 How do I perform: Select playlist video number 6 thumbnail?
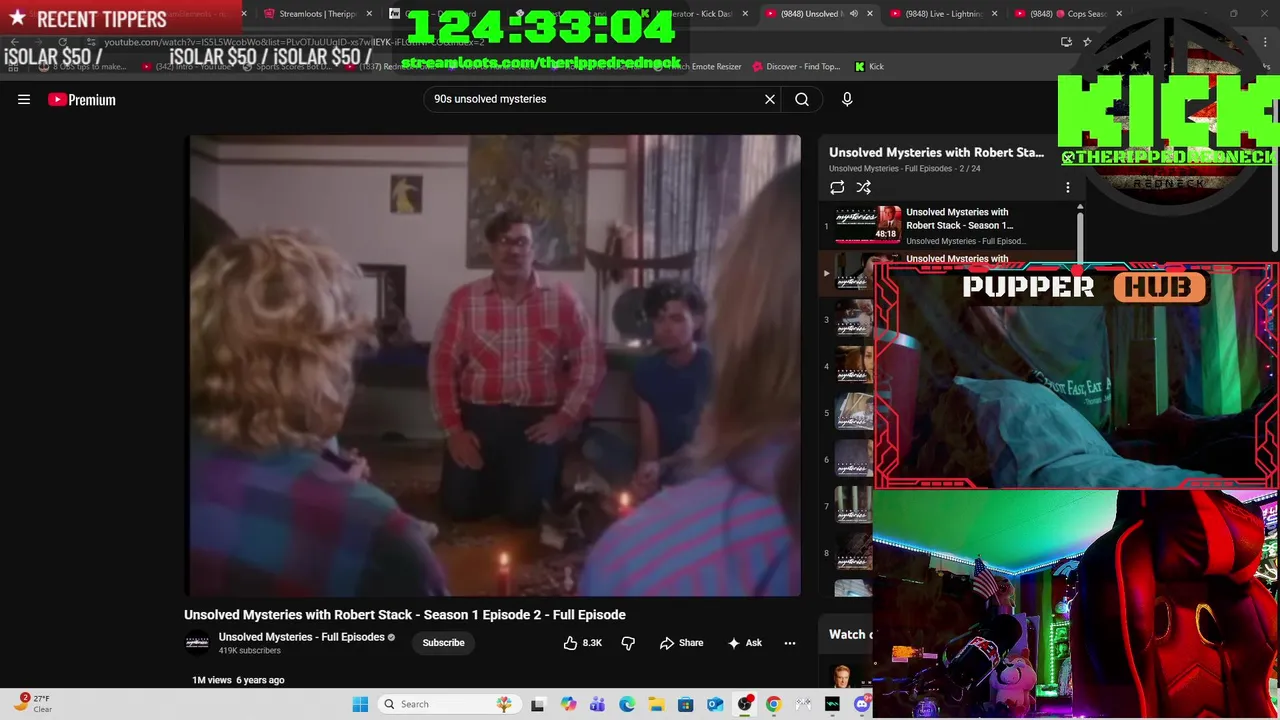(x=853, y=460)
